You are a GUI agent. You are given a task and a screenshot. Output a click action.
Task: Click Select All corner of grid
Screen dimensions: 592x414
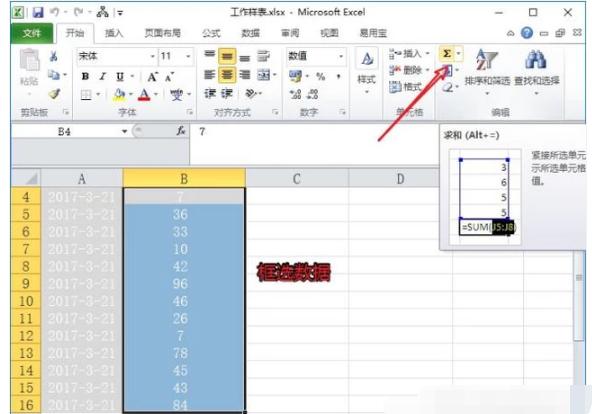(x=26, y=178)
